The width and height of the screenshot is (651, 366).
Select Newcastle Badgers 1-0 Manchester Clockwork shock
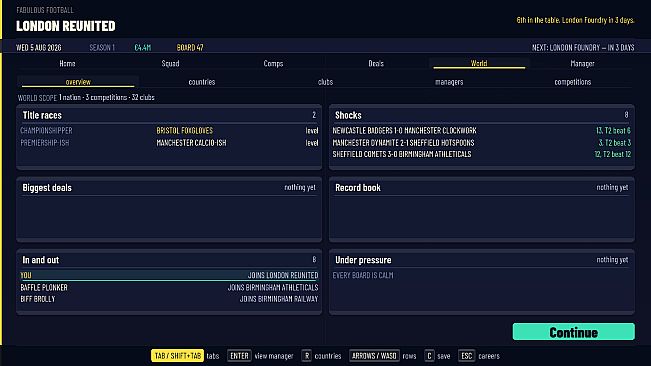pyautogui.click(x=482, y=130)
